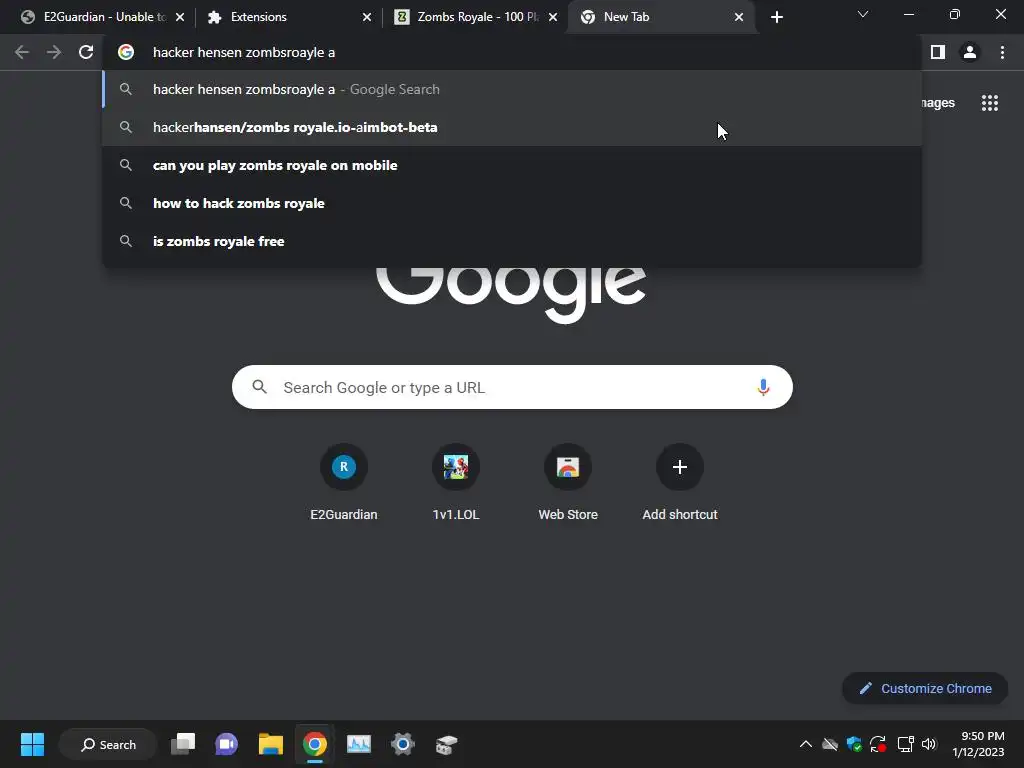Pick suggestion 'is zombs royale free'
Image resolution: width=1024 pixels, height=768 pixels.
512,241
